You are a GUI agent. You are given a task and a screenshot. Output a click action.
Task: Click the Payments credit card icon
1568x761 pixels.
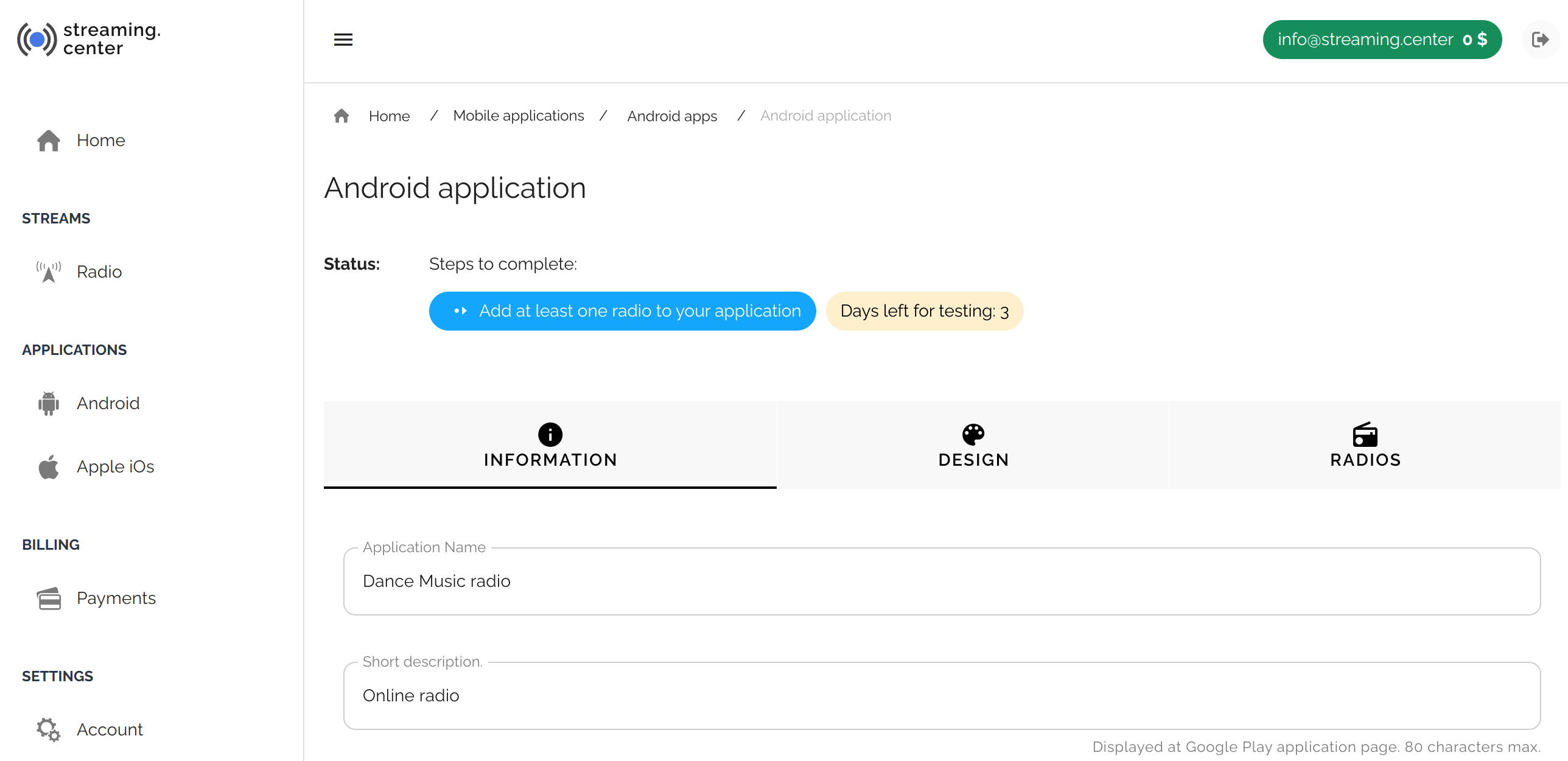point(49,598)
